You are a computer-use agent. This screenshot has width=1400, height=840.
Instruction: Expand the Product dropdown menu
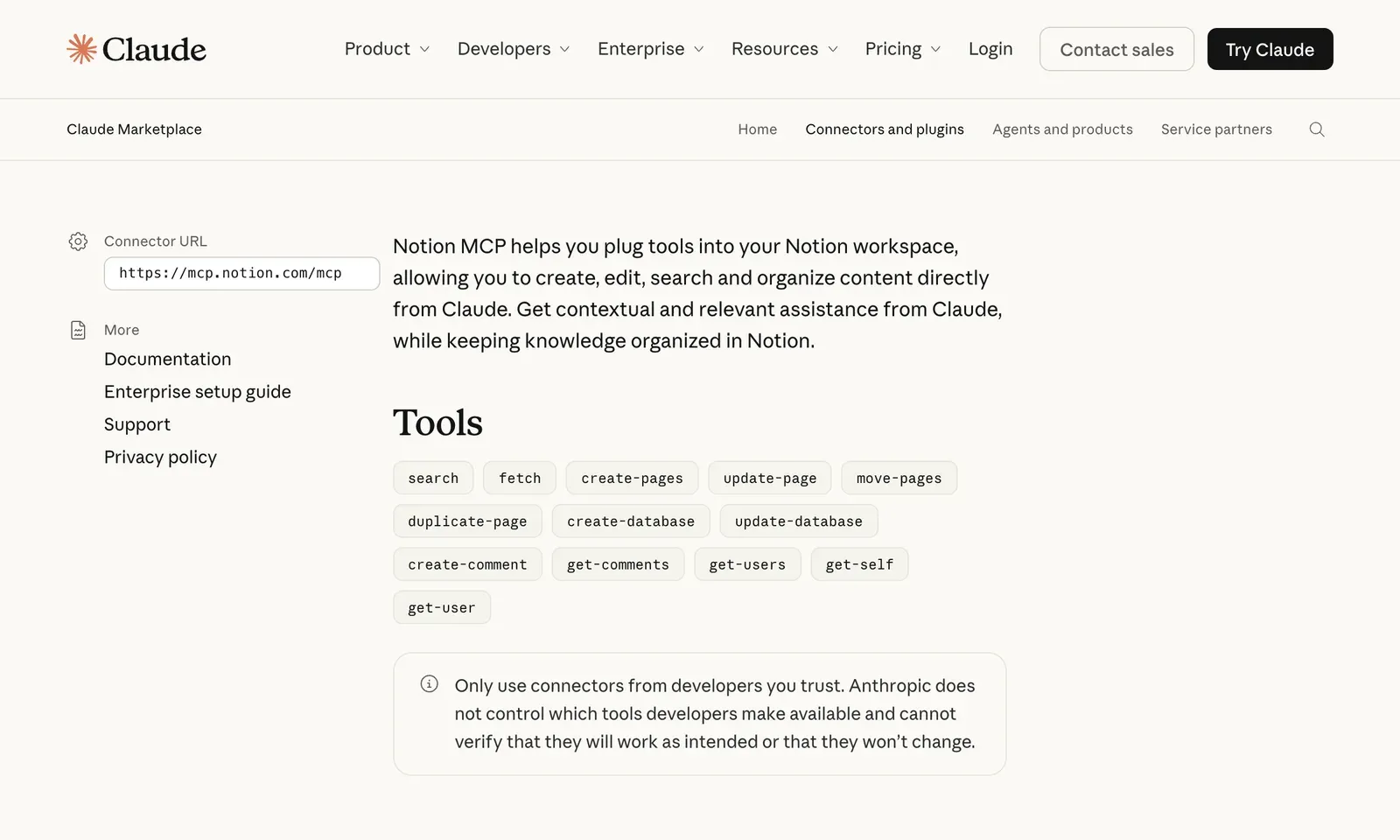387,49
